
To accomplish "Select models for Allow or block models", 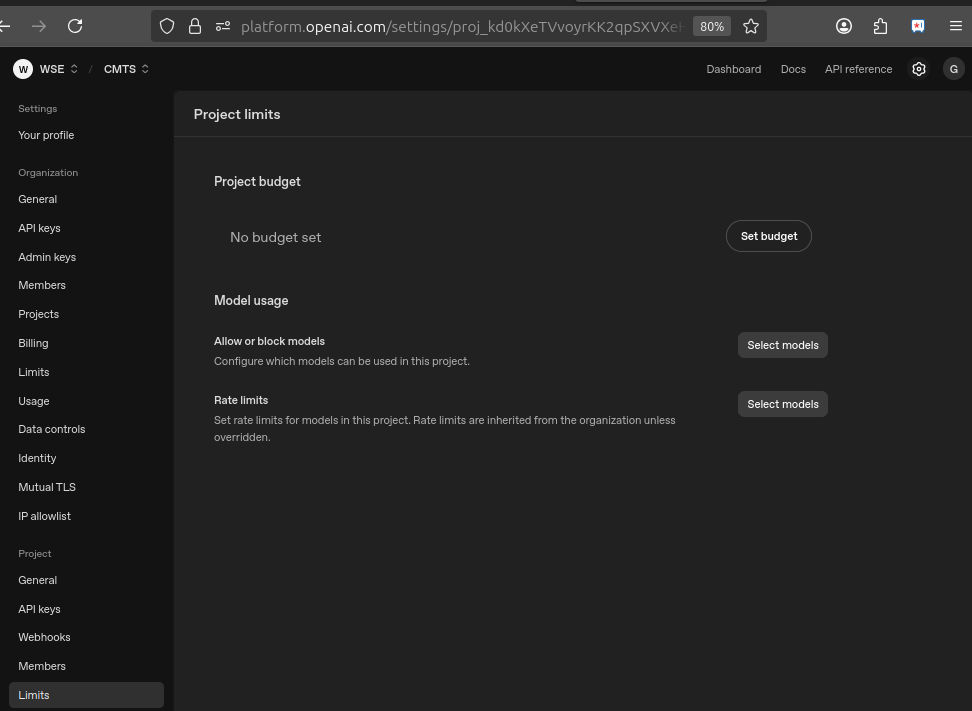I will pos(782,345).
